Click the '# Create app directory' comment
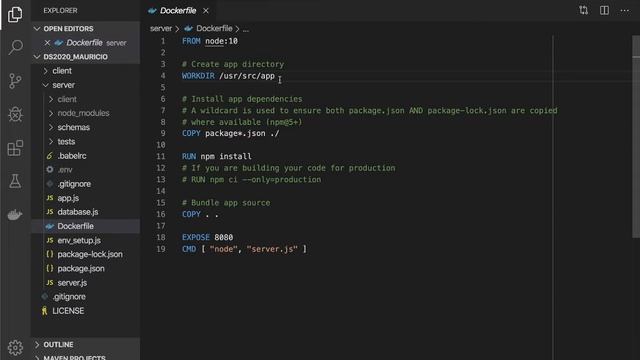The image size is (640, 360). click(233, 64)
